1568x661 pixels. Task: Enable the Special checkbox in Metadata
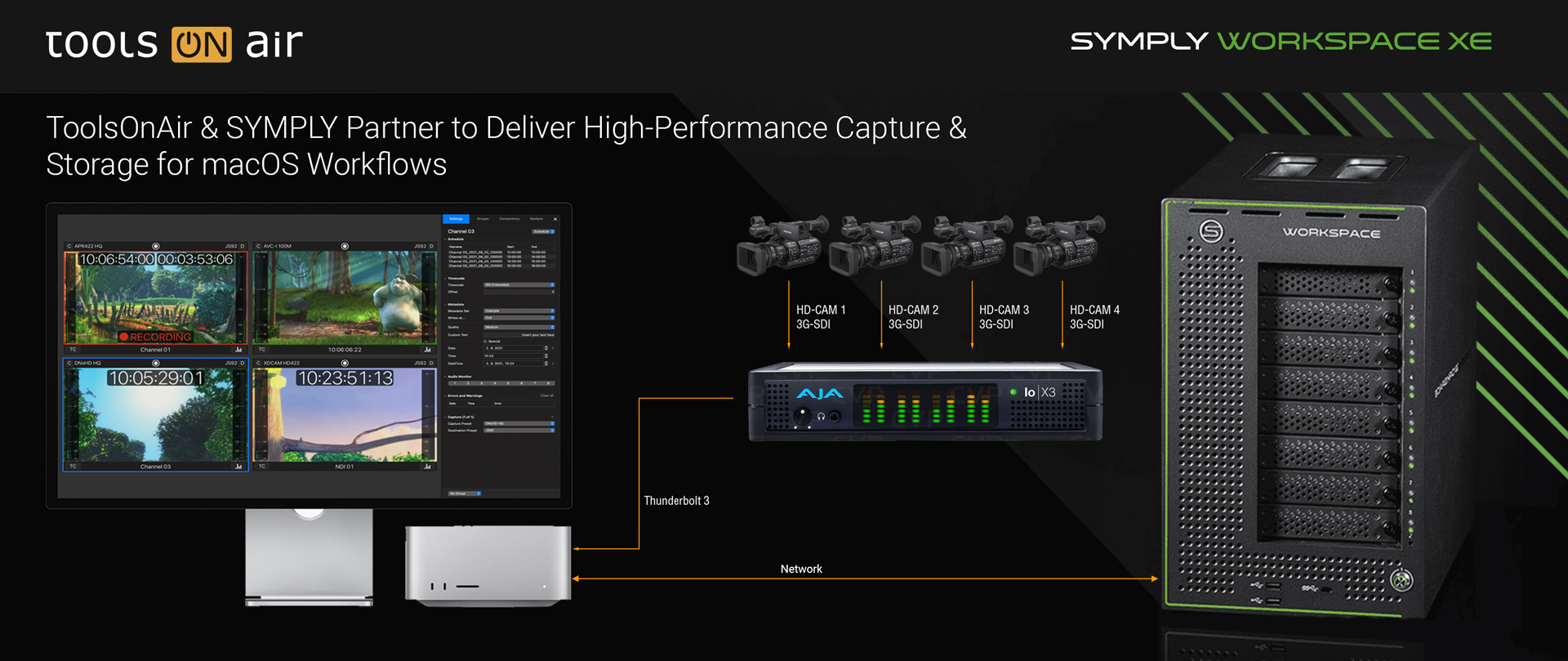pos(485,341)
